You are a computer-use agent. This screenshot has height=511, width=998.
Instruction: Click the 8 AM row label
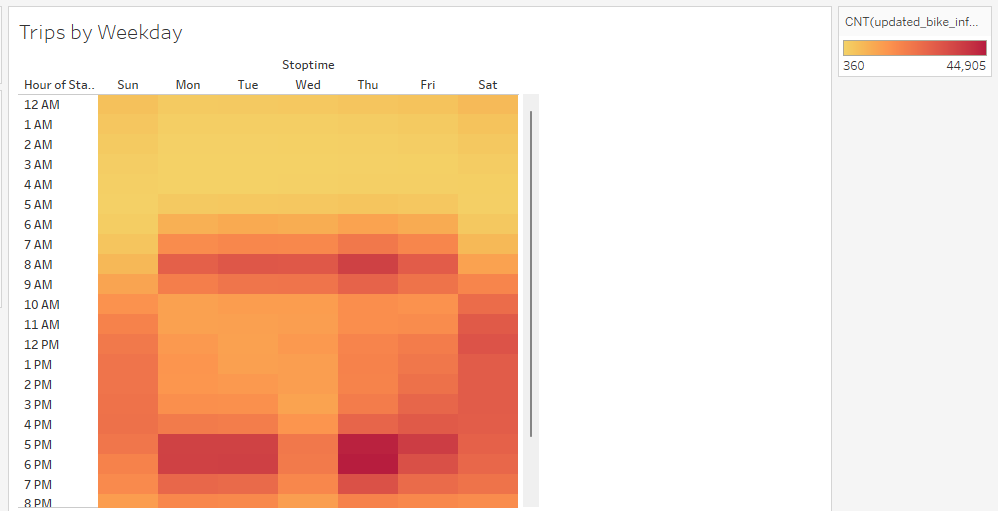click(38, 265)
